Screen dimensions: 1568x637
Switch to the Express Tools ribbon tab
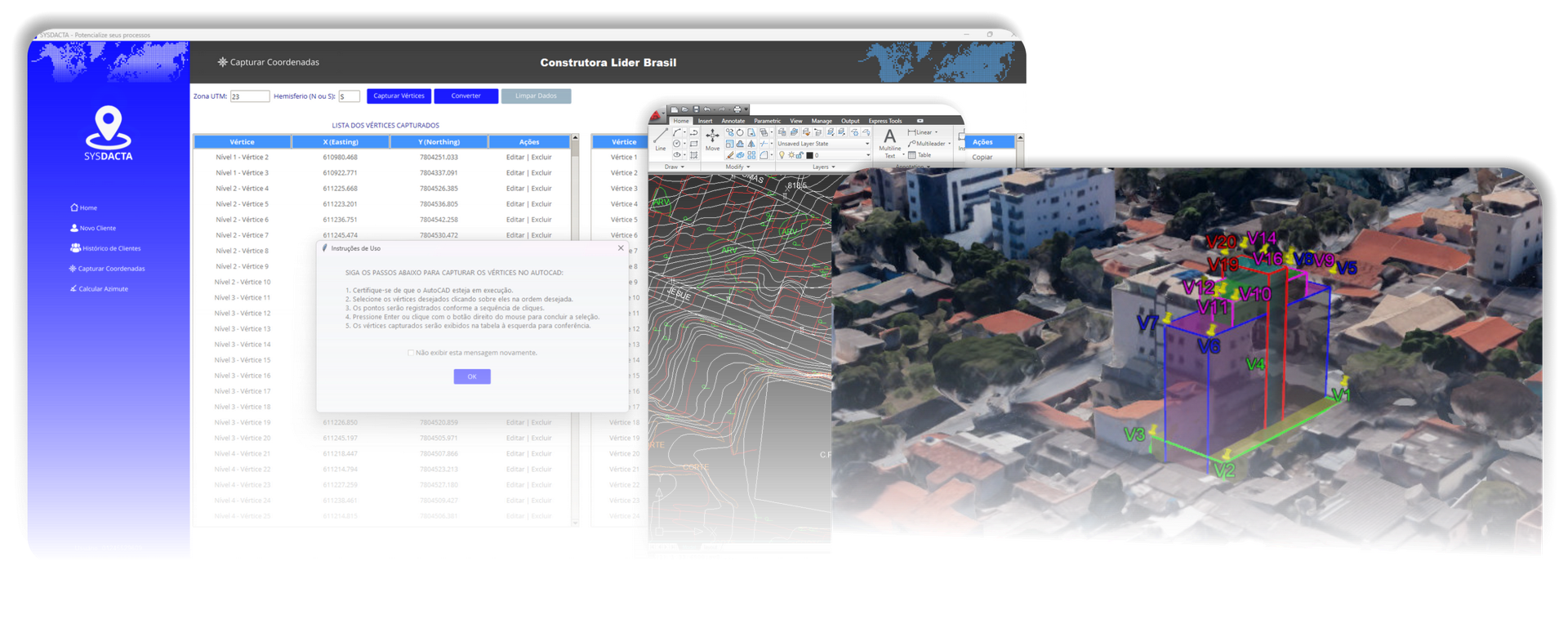(885, 121)
